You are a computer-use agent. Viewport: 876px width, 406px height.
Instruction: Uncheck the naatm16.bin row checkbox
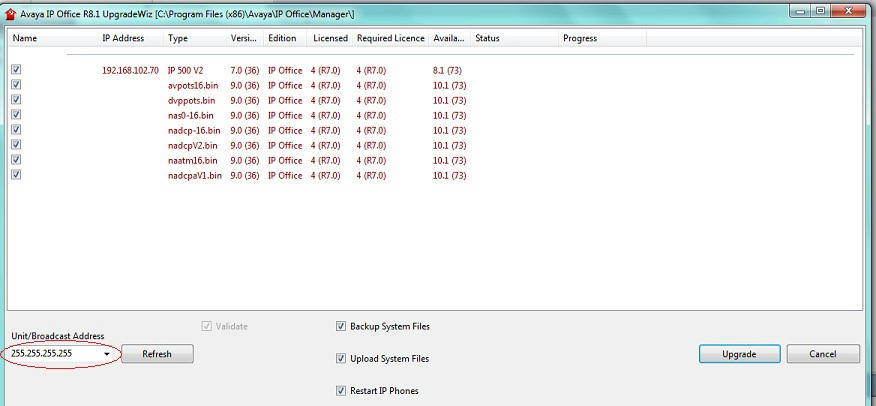tap(16, 160)
